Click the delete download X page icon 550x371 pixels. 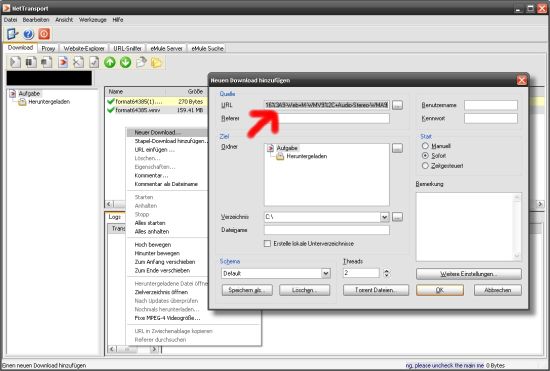[x=78, y=62]
